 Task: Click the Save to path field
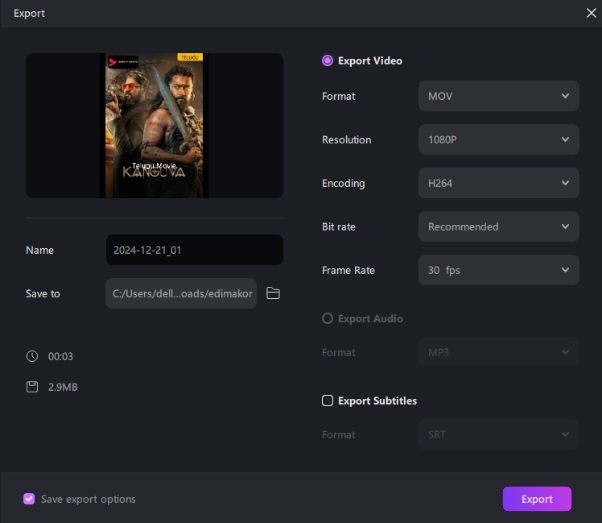181,293
